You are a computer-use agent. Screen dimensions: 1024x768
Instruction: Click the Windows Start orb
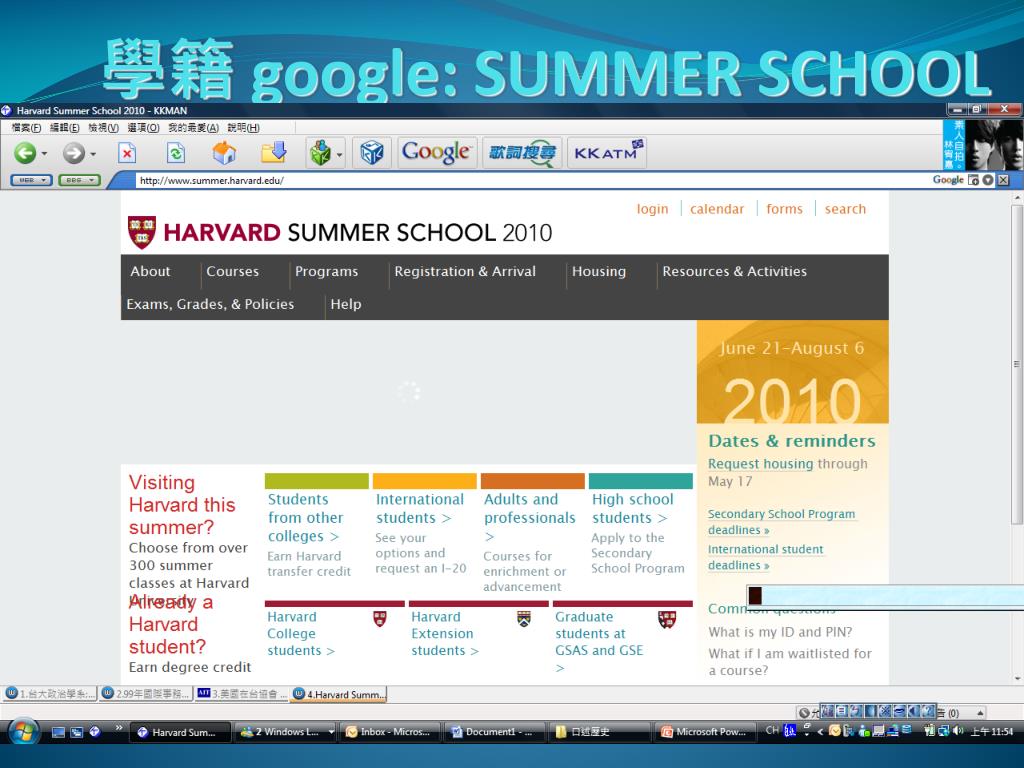click(24, 731)
